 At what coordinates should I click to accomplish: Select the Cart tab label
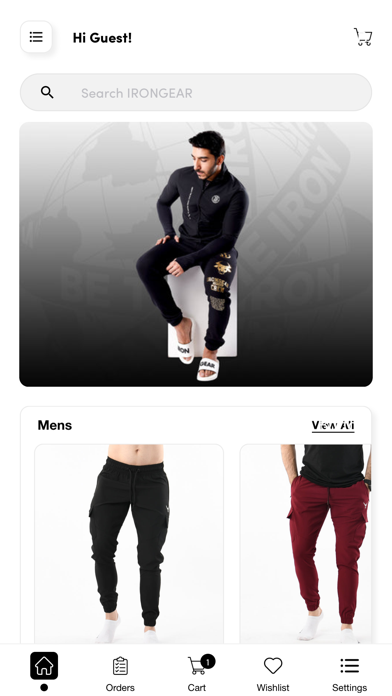coord(197,688)
